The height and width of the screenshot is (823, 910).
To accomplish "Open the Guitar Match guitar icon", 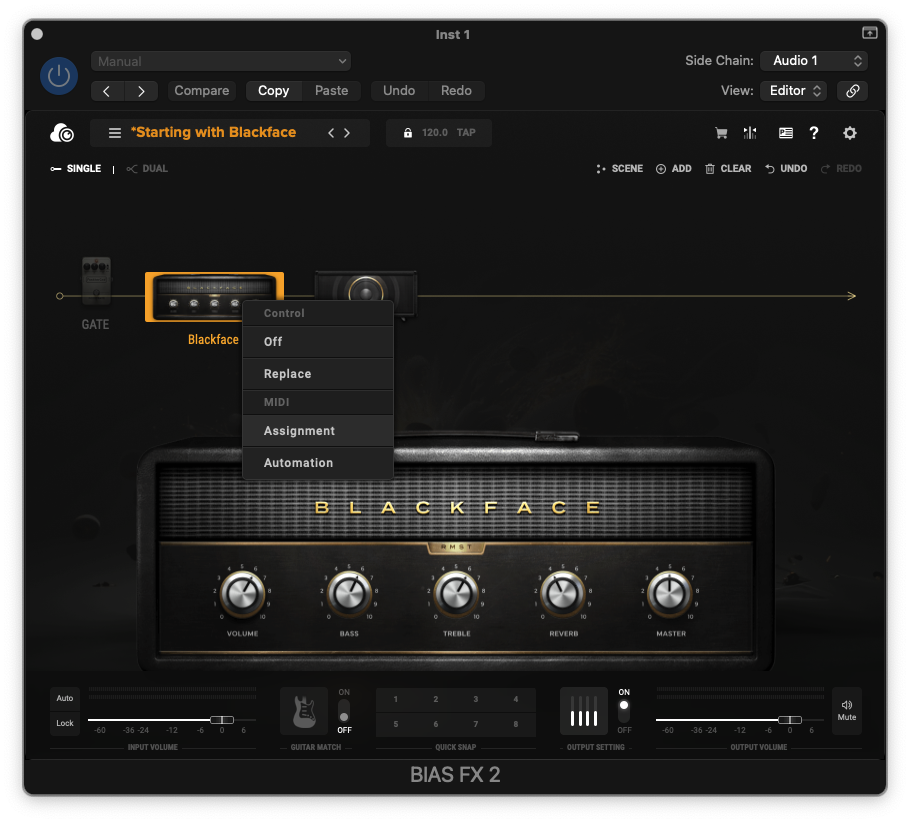I will [x=304, y=712].
